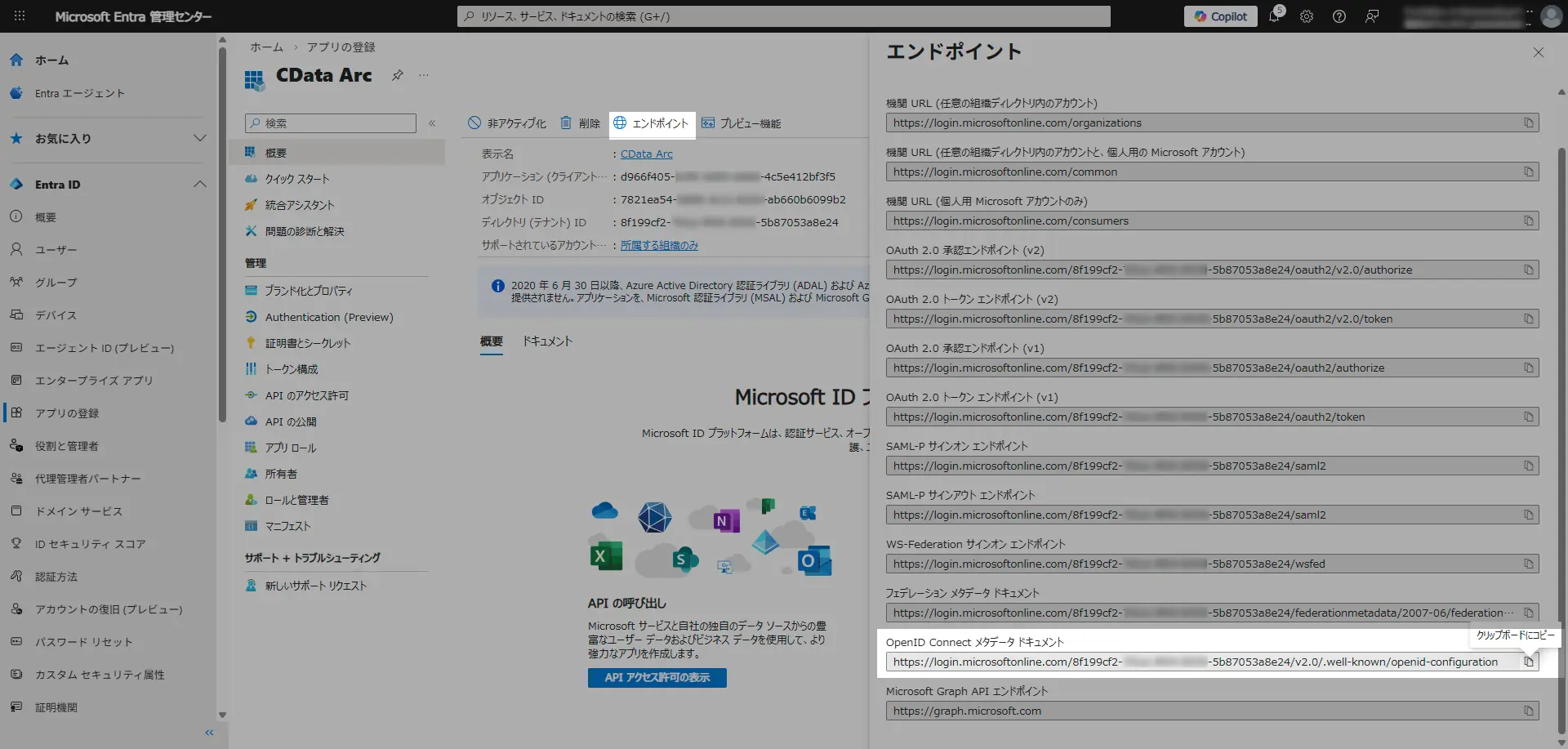Click the エンドポイント toolbar button
Viewport: 1568px width, 749px height.
pyautogui.click(x=652, y=123)
